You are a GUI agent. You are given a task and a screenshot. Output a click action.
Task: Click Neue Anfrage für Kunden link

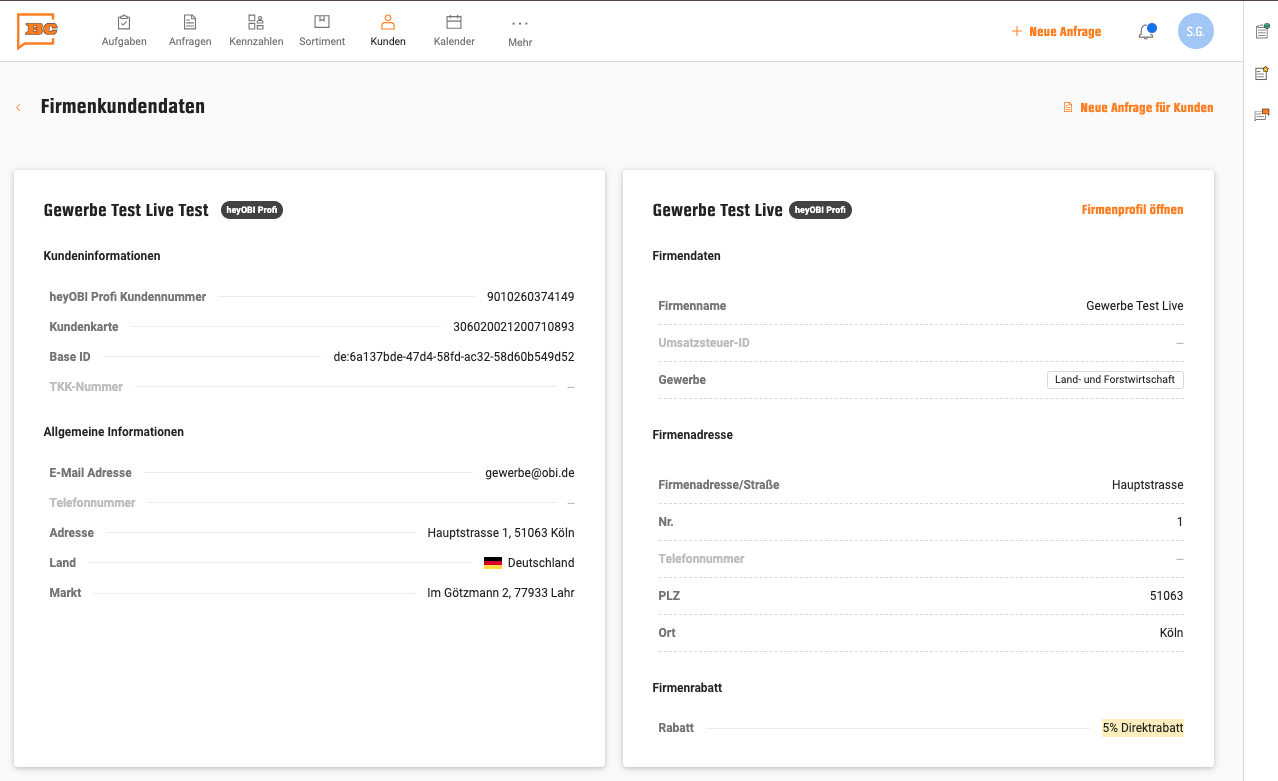click(1138, 108)
